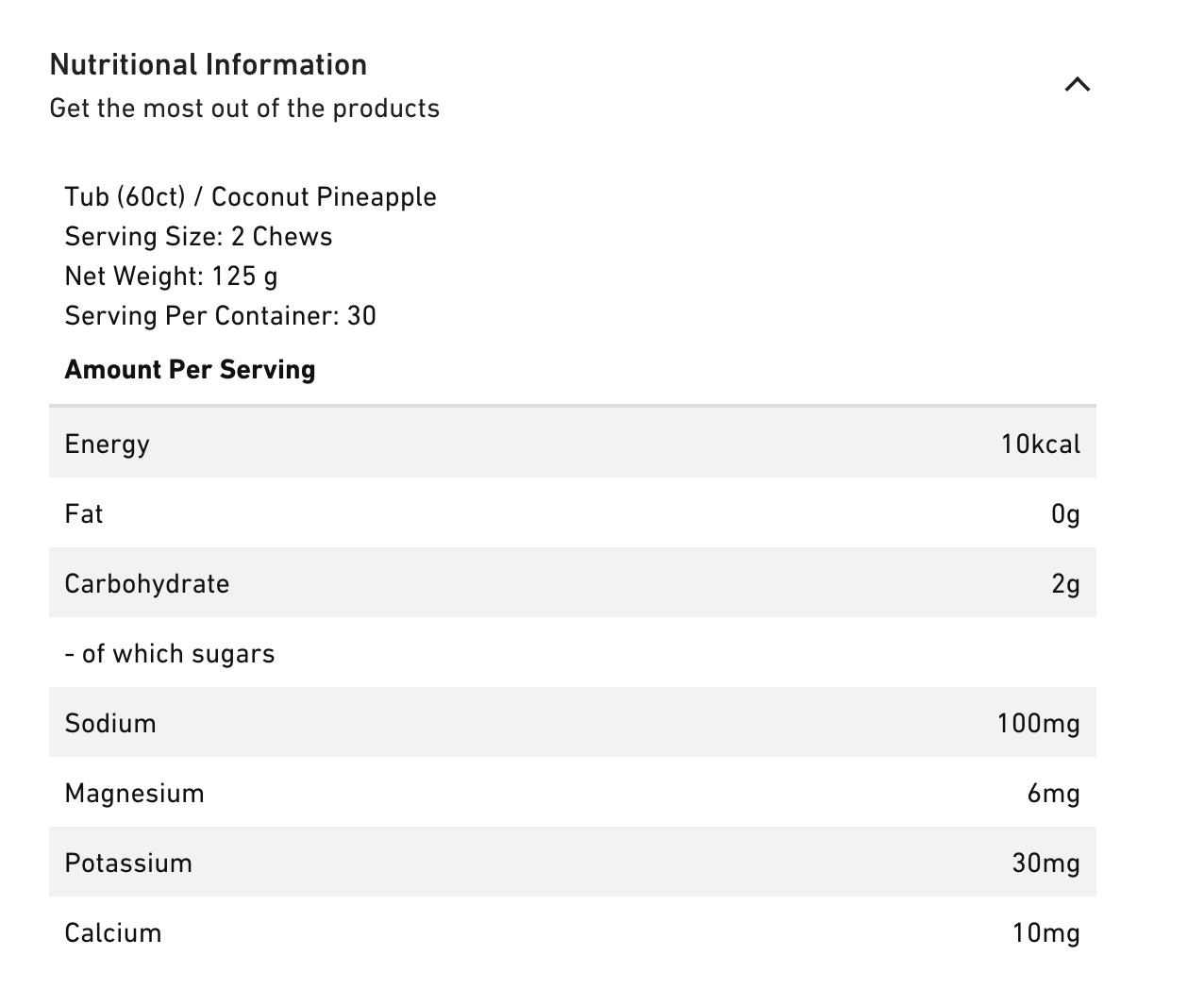Select the Tub (60ct) / Coconut Pineapple line

[250, 197]
